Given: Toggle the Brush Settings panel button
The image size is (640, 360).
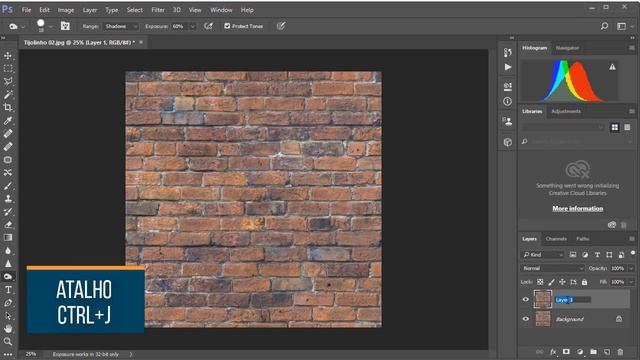Looking at the screenshot, I should [x=65, y=26].
